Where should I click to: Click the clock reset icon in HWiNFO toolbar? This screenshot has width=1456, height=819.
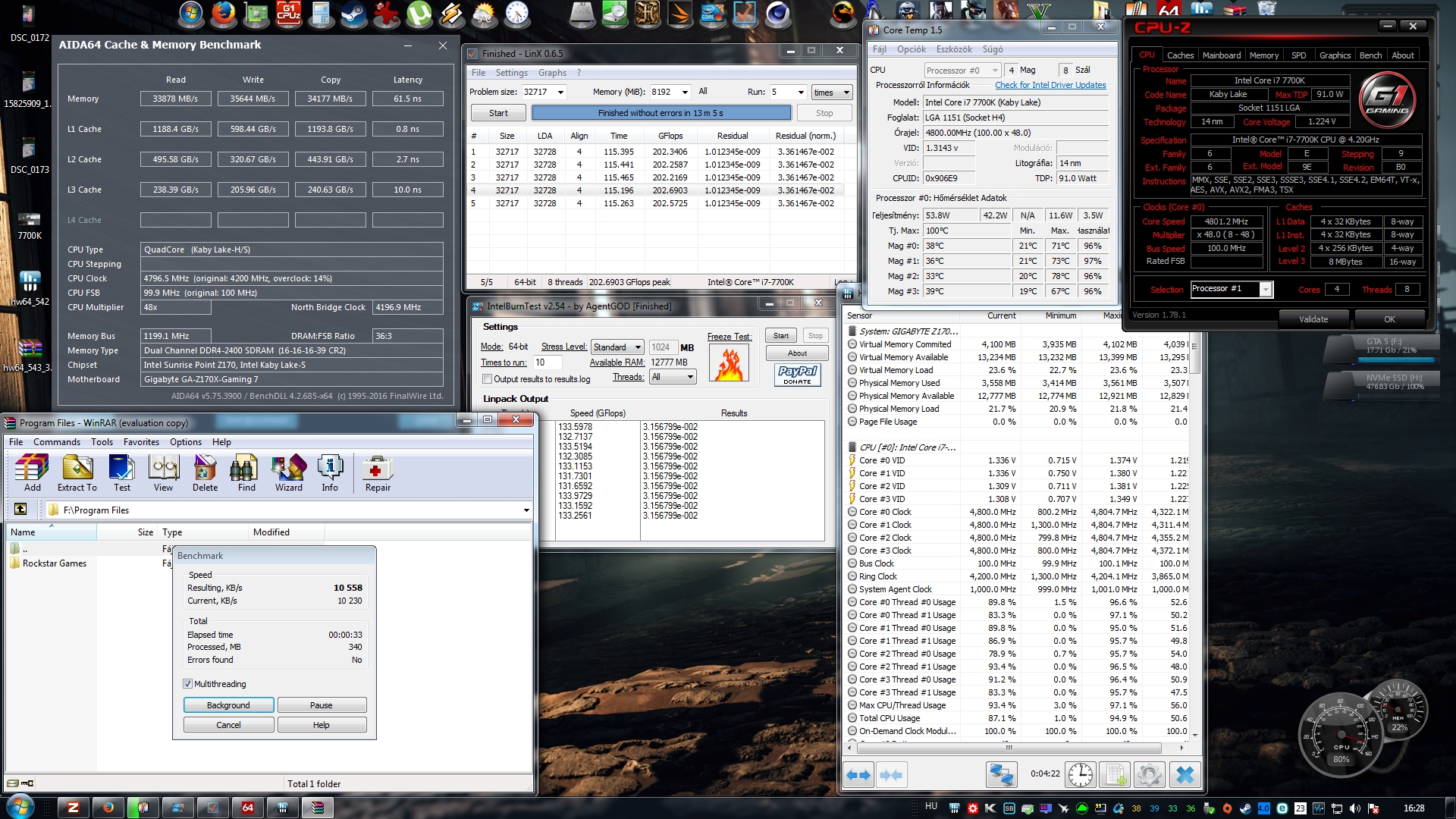coord(1081,775)
